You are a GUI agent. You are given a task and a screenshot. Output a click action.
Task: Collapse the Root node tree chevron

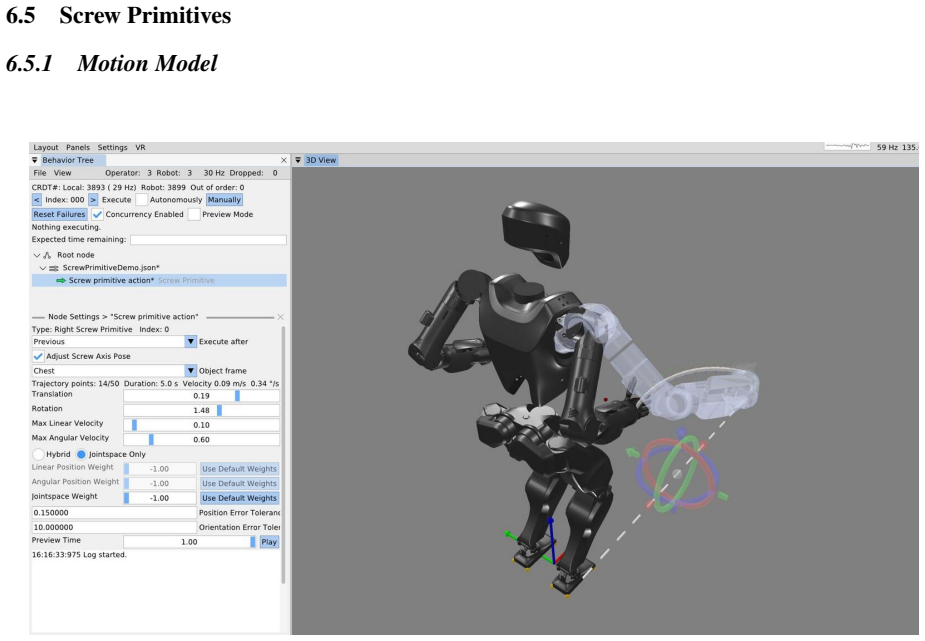click(x=37, y=255)
